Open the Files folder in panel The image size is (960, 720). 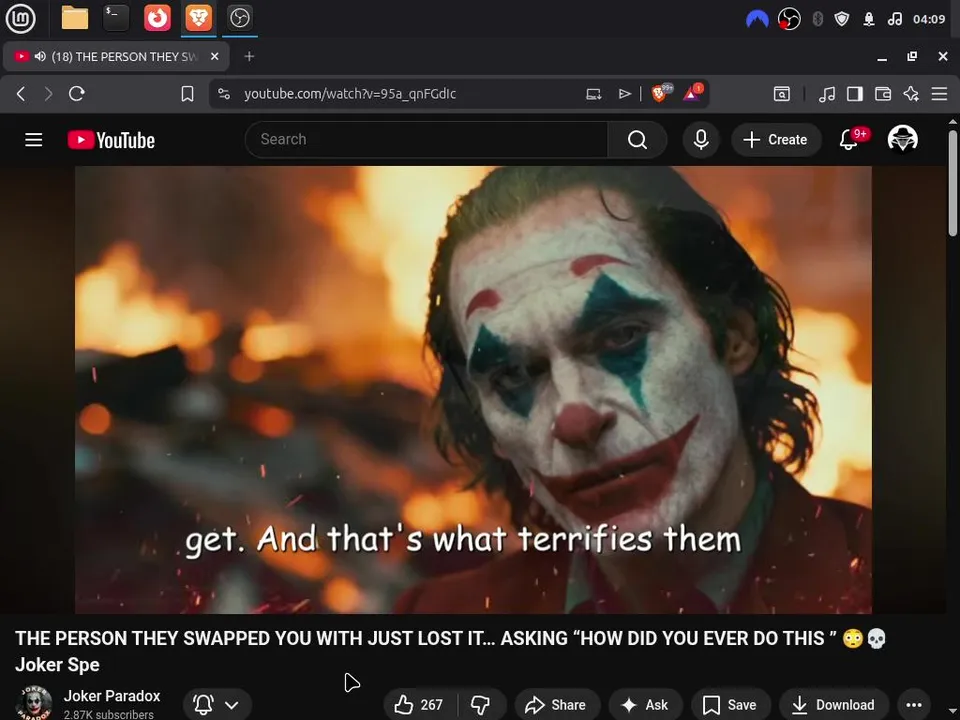pos(75,18)
